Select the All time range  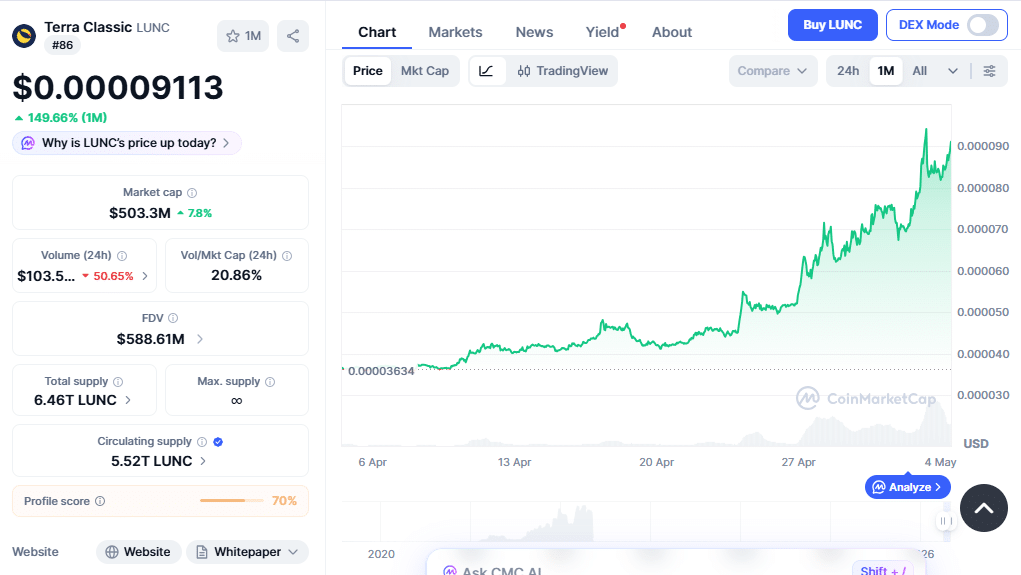click(919, 71)
